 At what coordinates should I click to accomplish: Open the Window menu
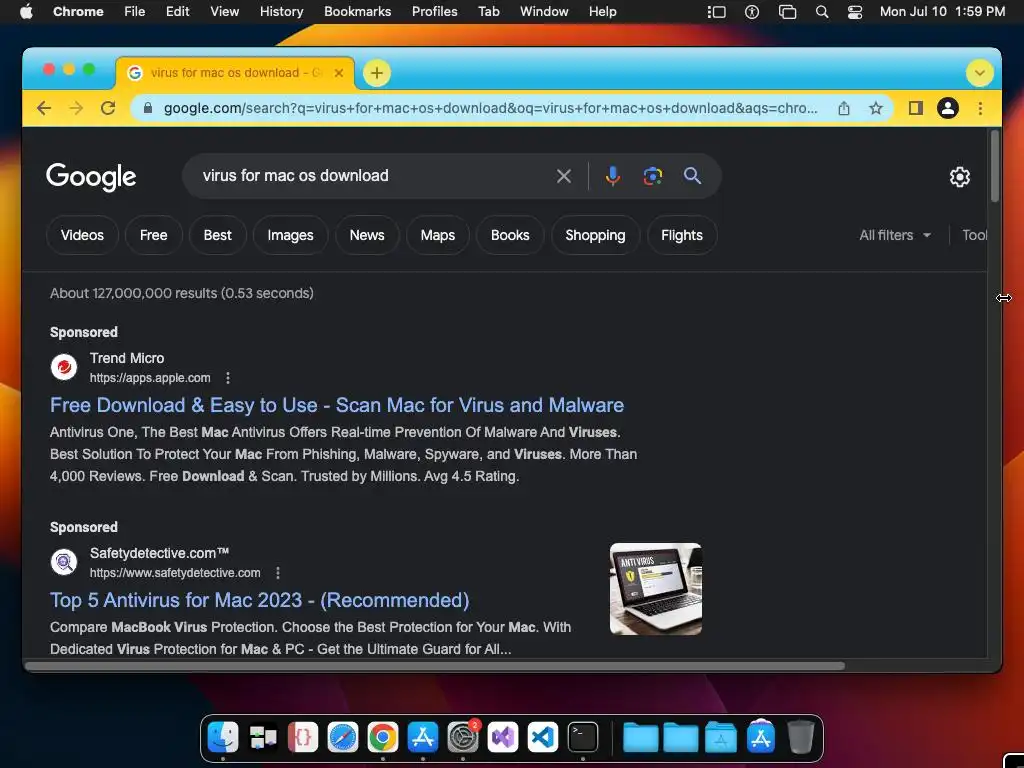pos(544,12)
